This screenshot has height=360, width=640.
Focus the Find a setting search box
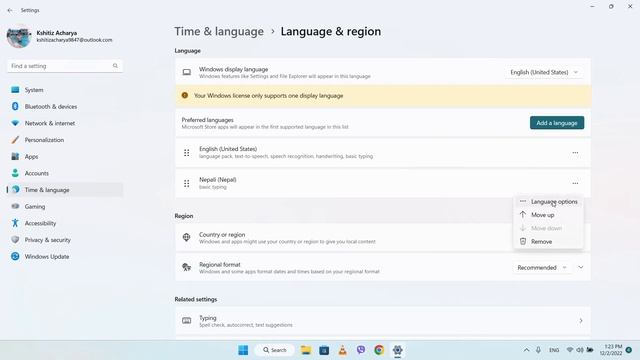coord(64,66)
